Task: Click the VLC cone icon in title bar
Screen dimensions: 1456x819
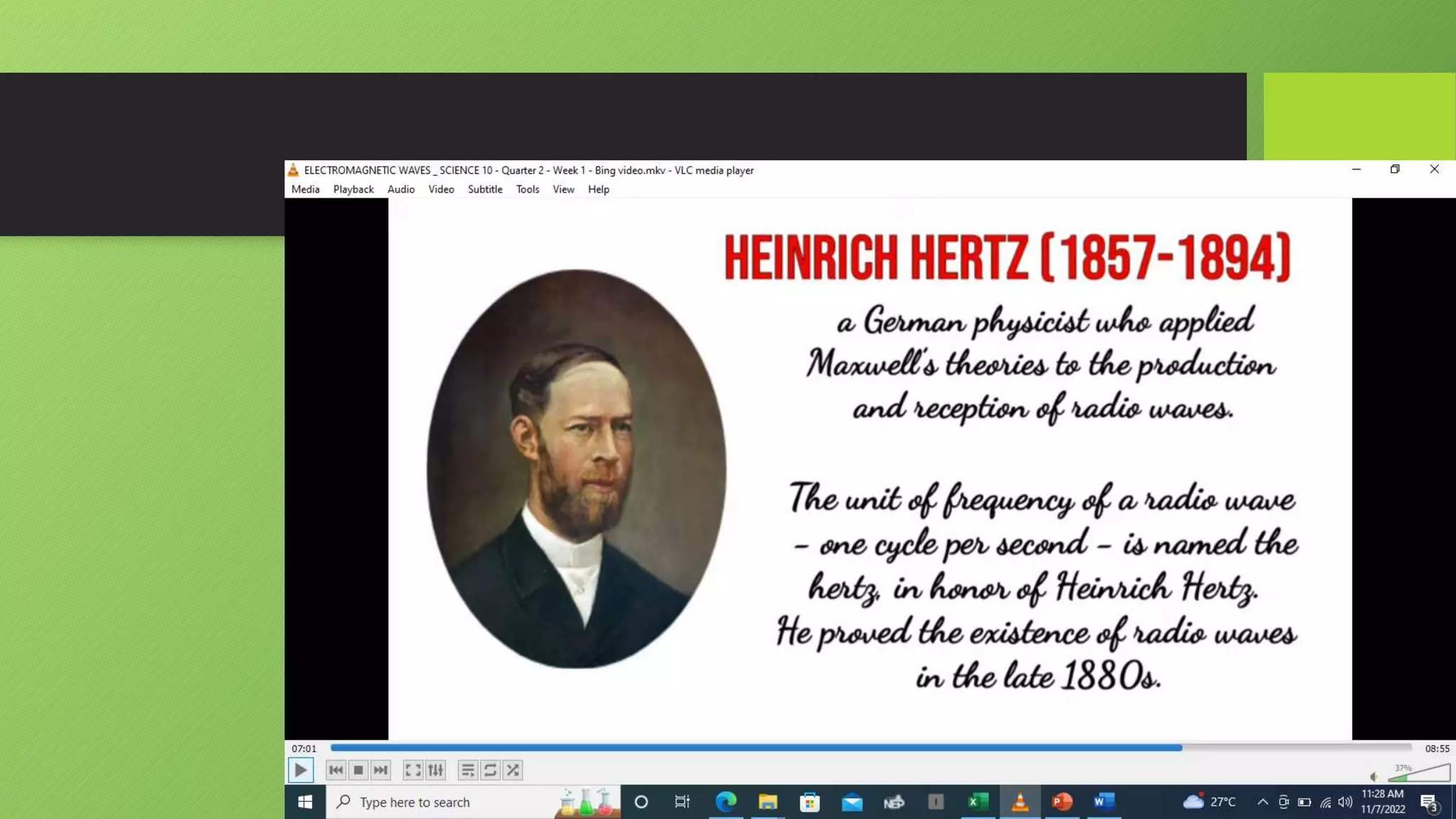Action: coord(293,170)
